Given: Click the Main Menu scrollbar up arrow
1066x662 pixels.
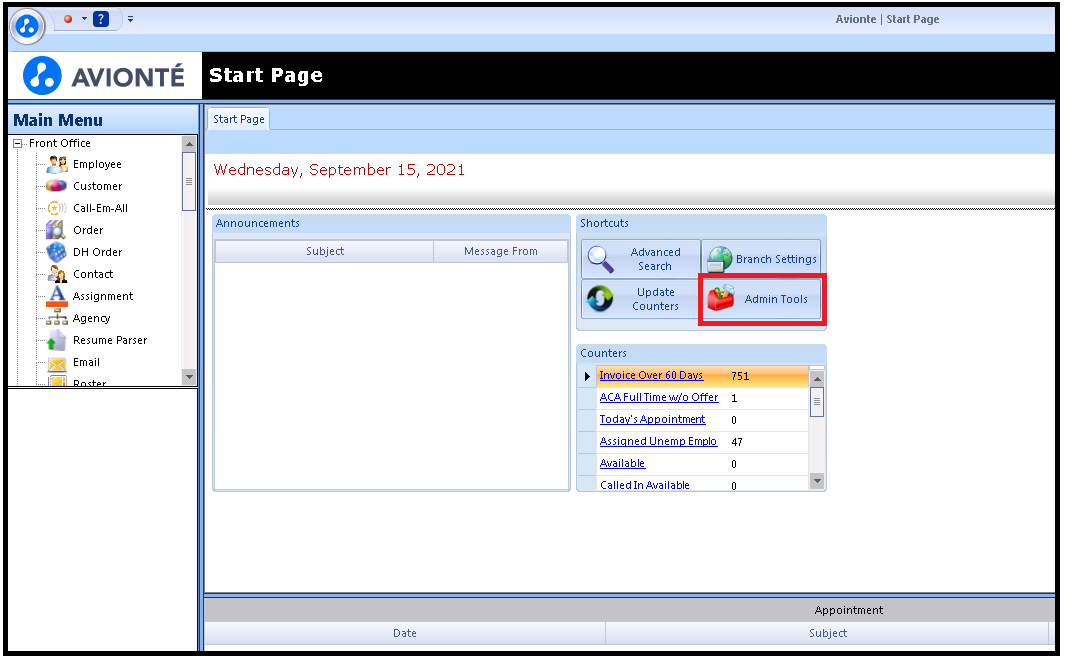Looking at the screenshot, I should pos(189,144).
